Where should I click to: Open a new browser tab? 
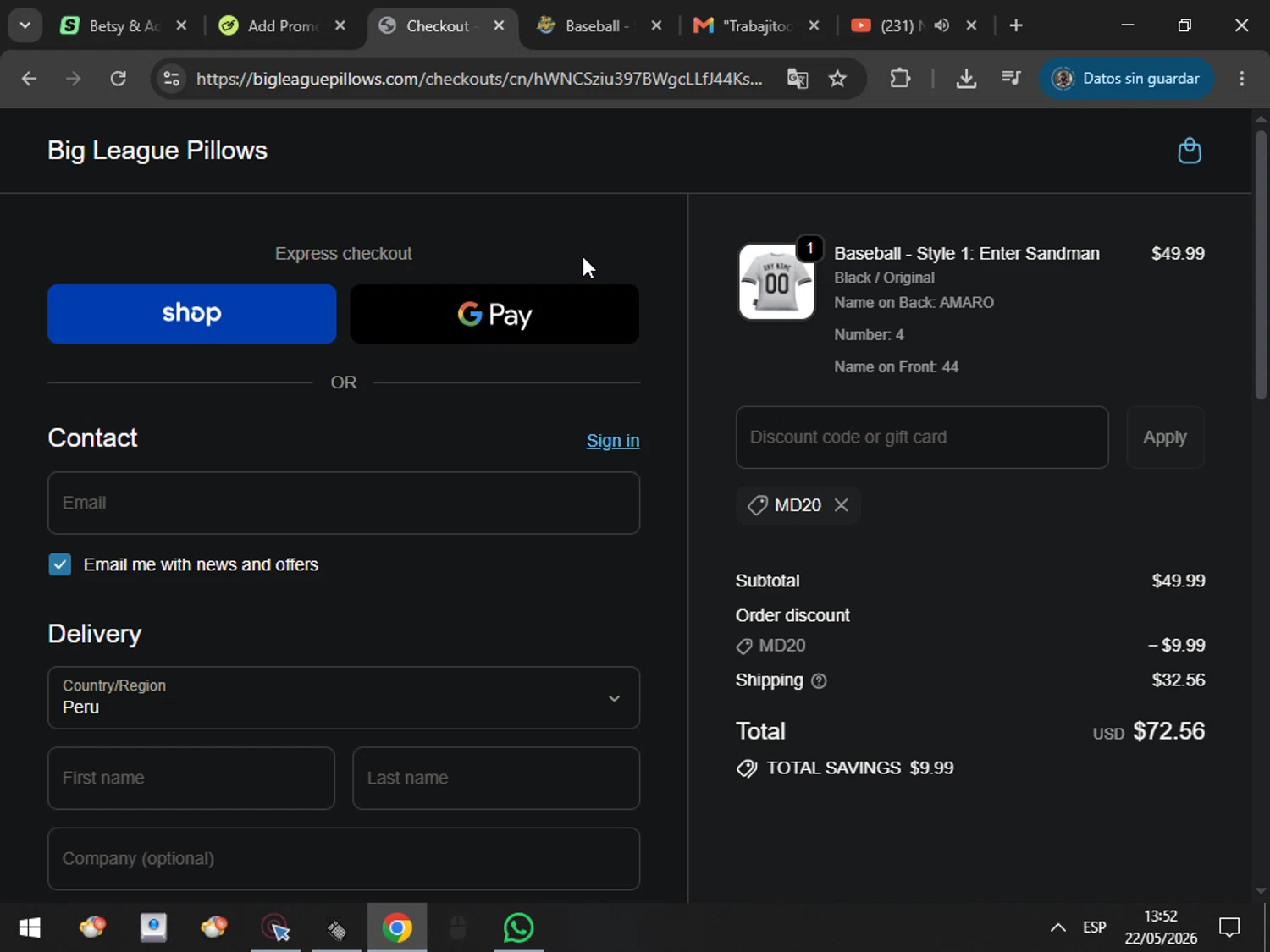[1016, 25]
